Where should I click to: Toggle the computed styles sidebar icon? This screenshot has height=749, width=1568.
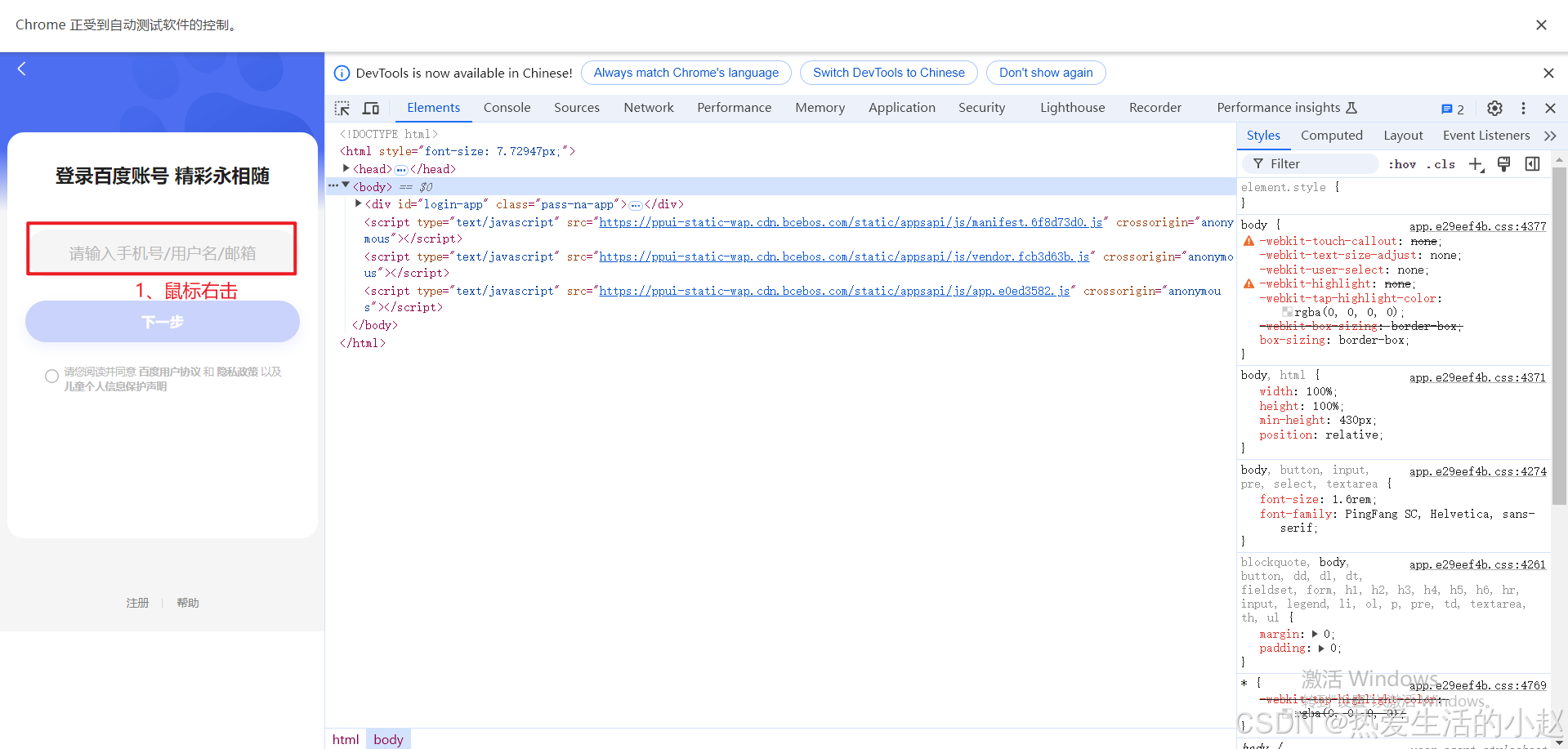pos(1532,164)
